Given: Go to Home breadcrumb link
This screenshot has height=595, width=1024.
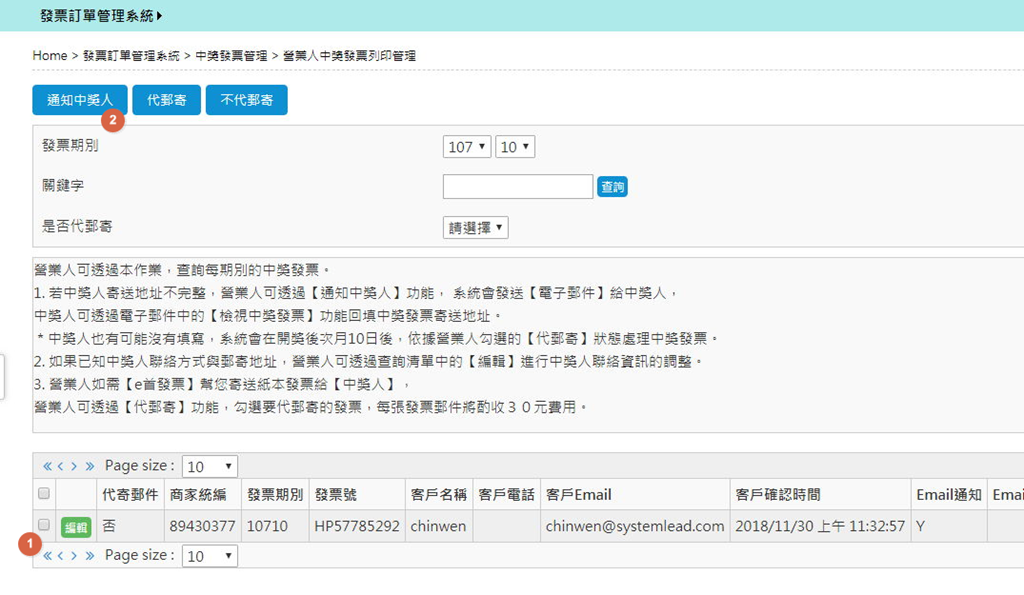Looking at the screenshot, I should pyautogui.click(x=50, y=56).
